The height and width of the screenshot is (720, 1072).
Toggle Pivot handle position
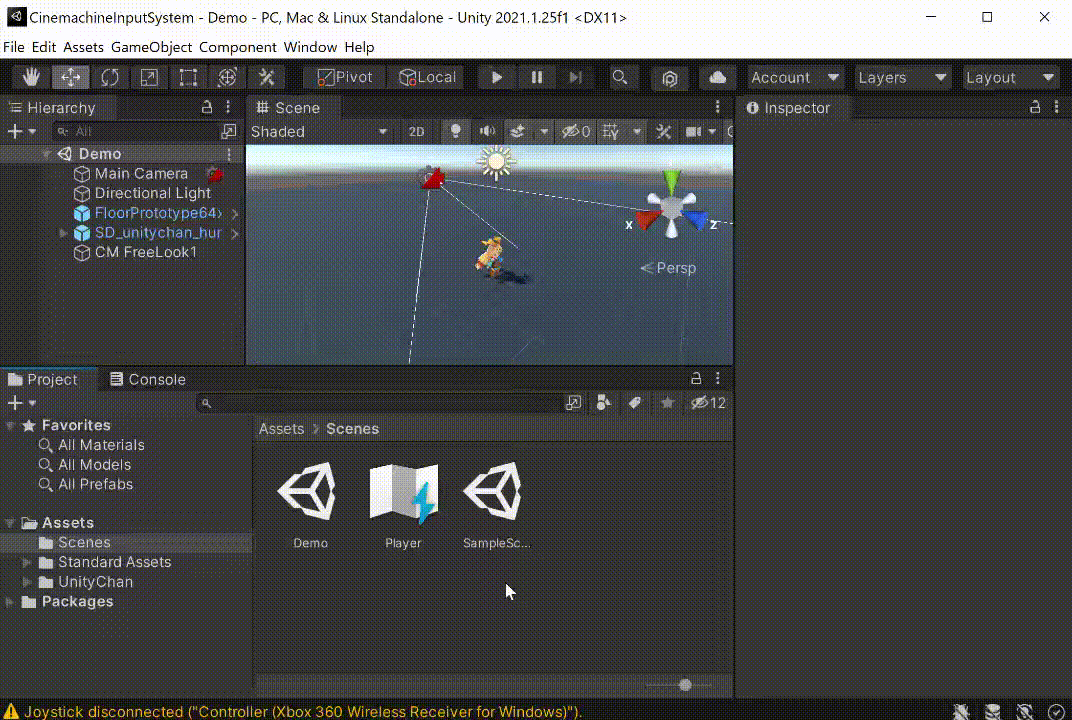point(345,77)
